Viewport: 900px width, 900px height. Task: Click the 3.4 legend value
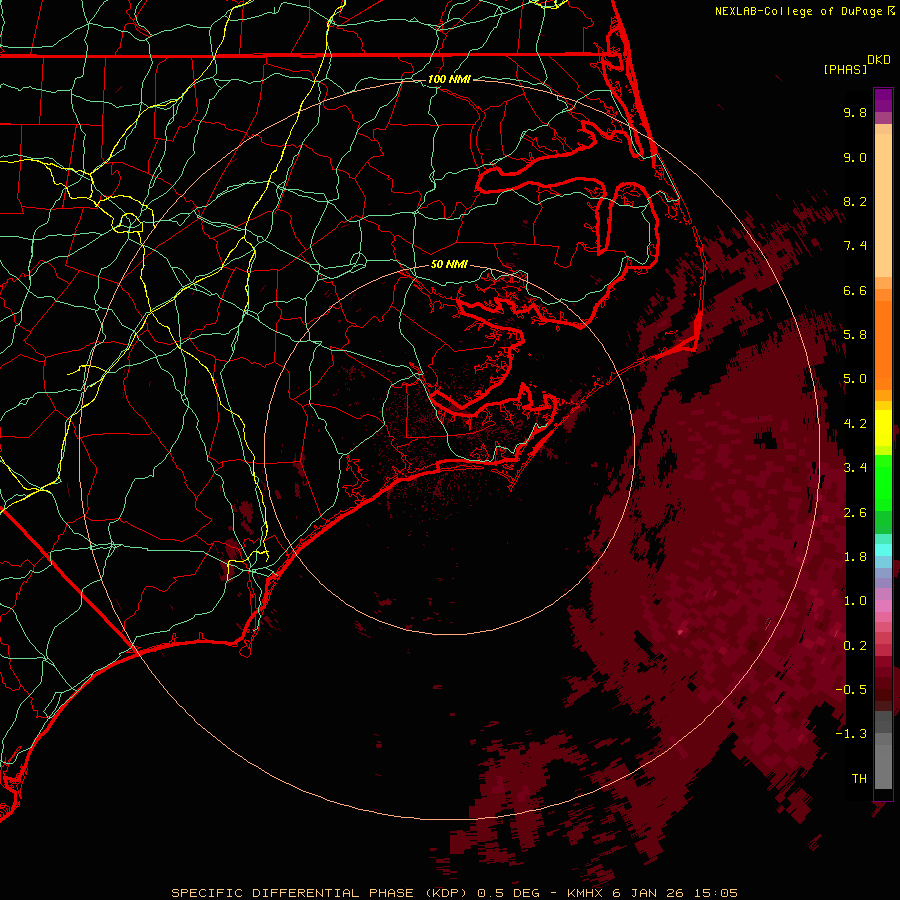point(855,468)
